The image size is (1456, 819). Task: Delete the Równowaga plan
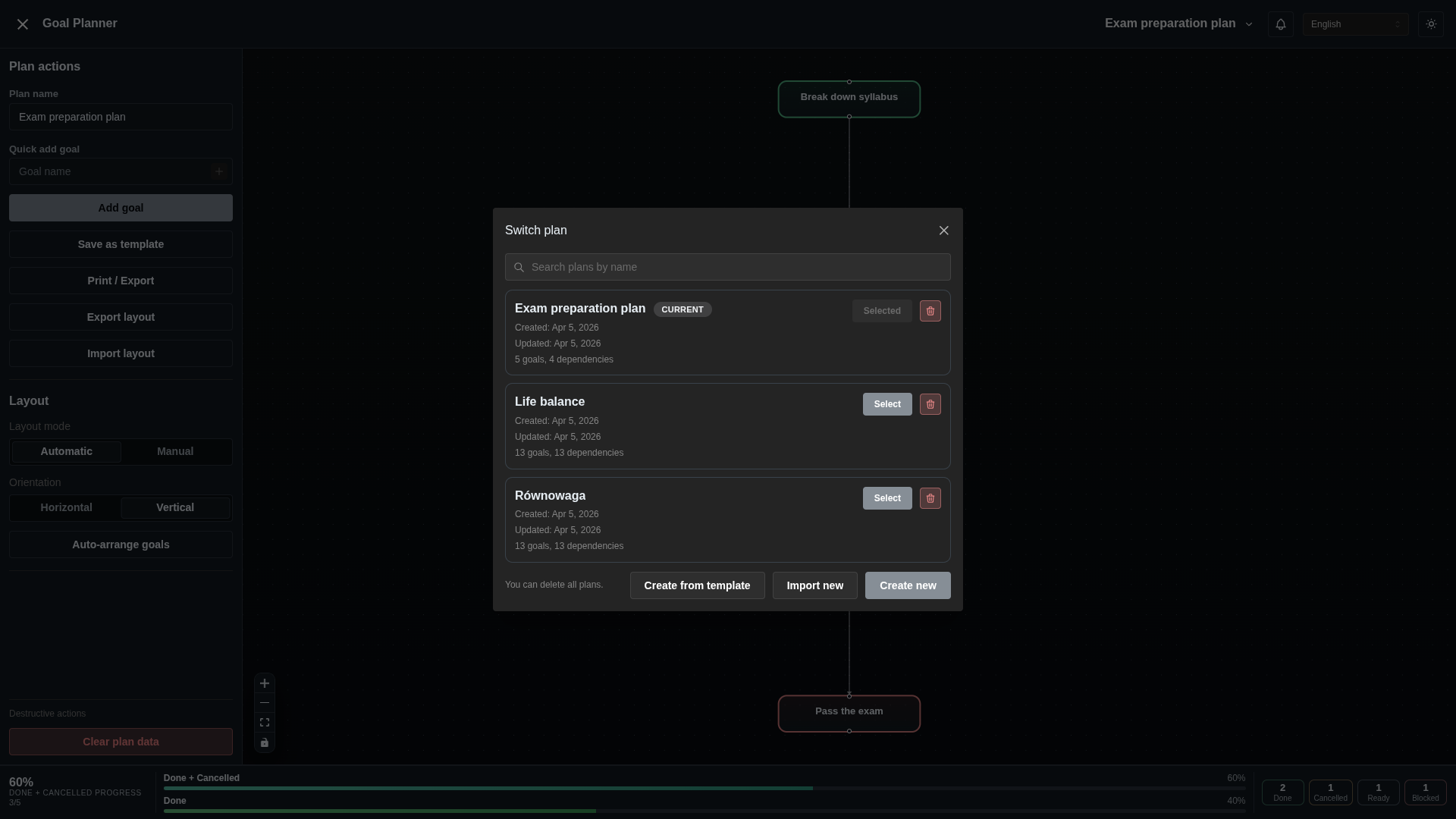click(930, 498)
